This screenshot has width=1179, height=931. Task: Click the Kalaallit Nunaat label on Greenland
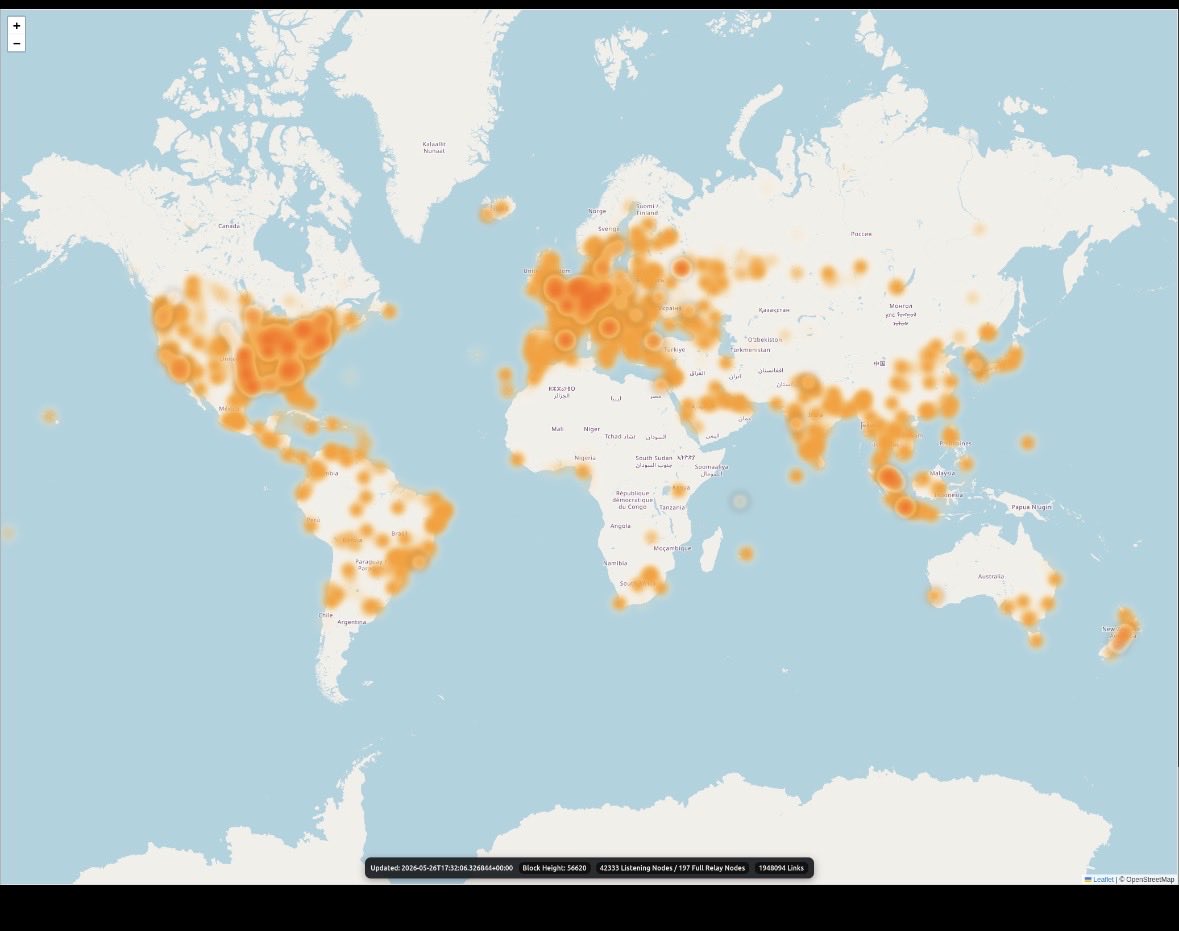(434, 147)
